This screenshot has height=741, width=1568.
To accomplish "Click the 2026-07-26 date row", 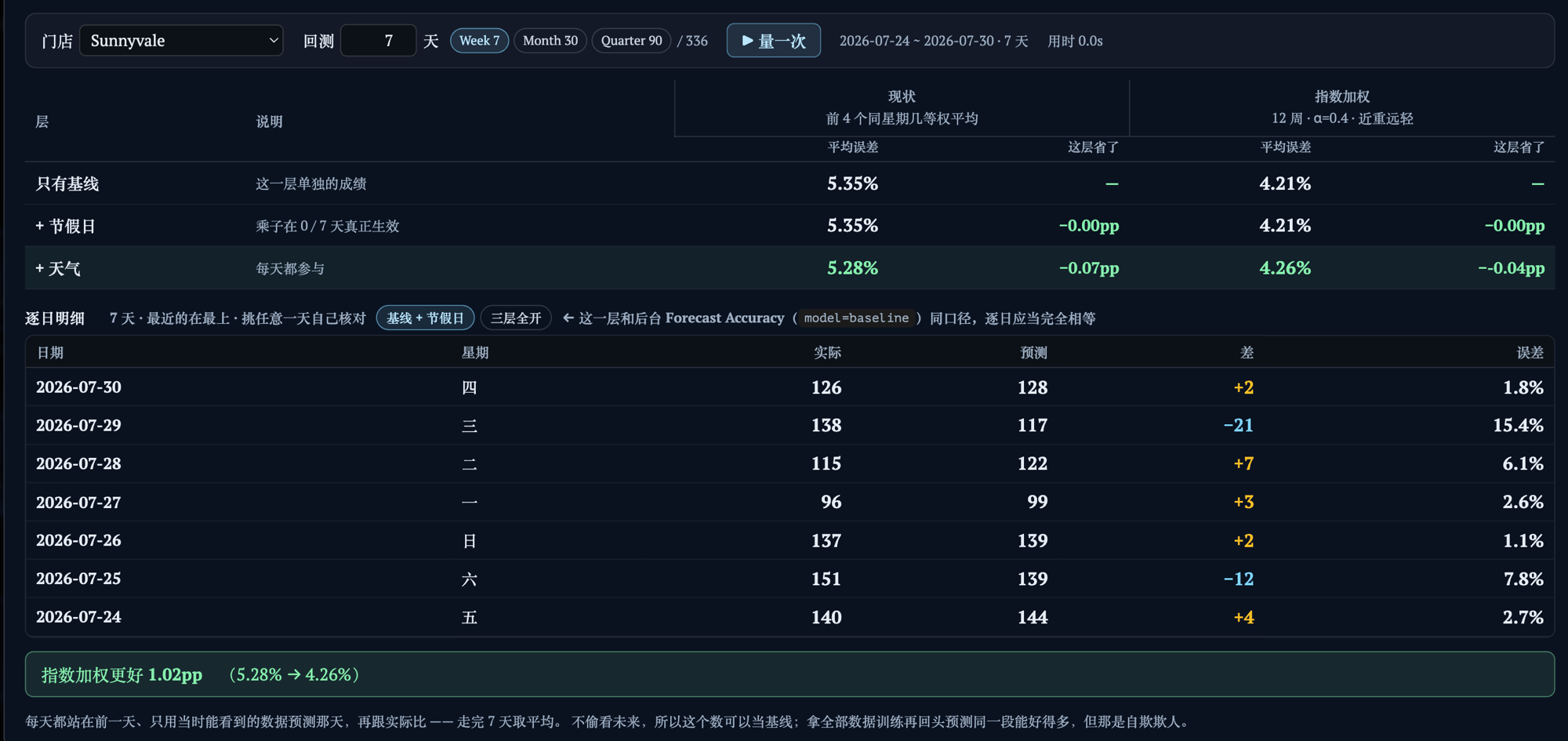I will coord(789,540).
